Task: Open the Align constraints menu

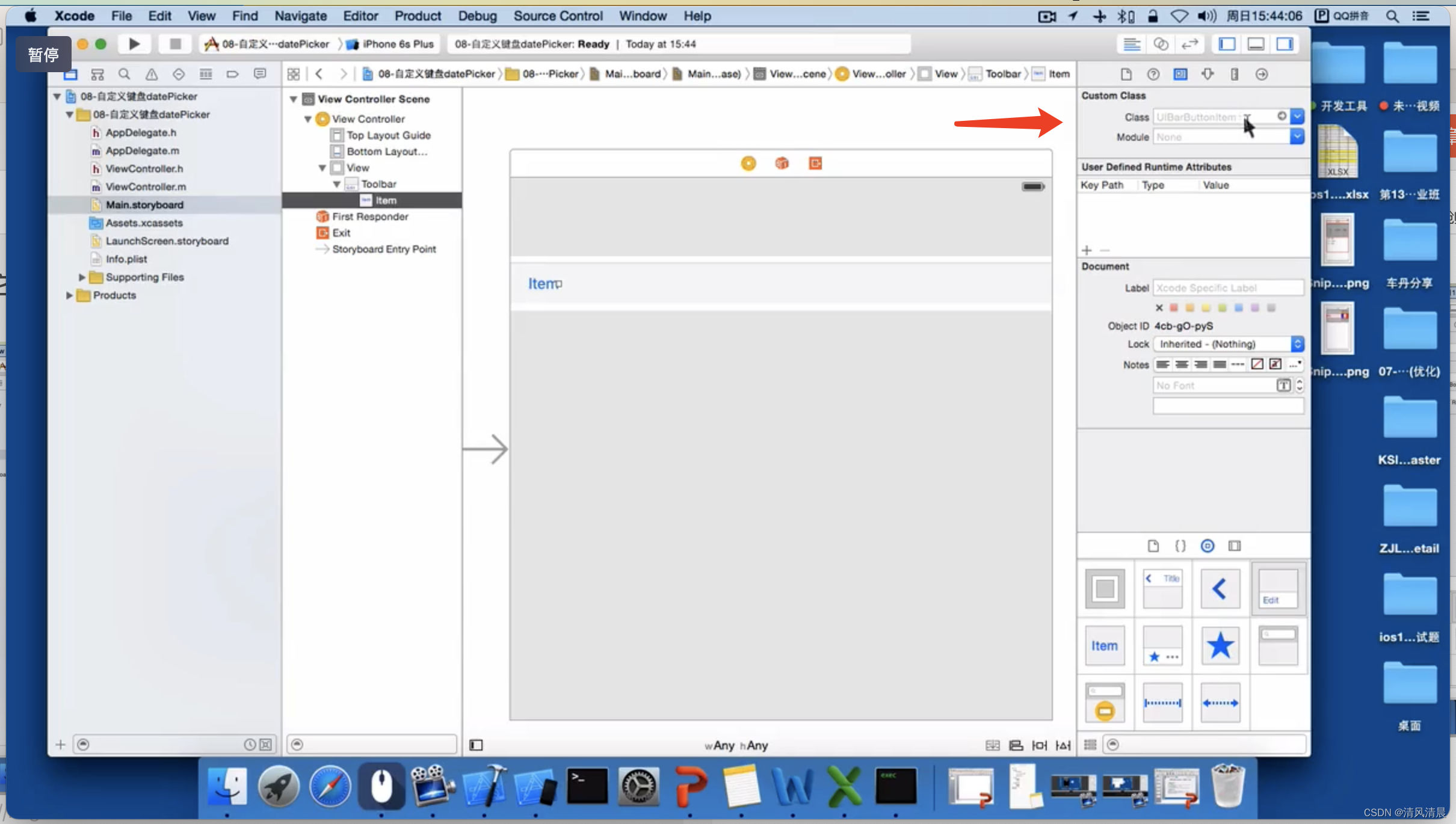Action: click(x=1016, y=745)
